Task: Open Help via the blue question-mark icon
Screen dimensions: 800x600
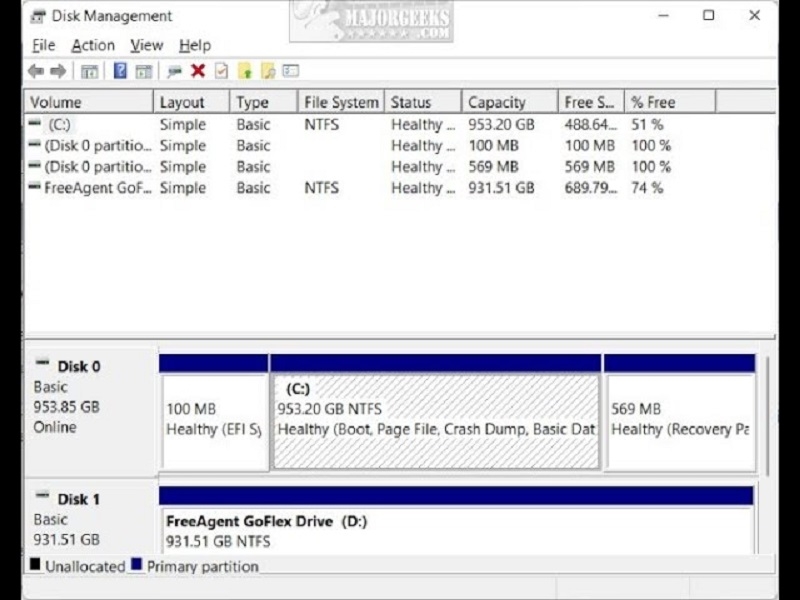Action: (x=120, y=71)
